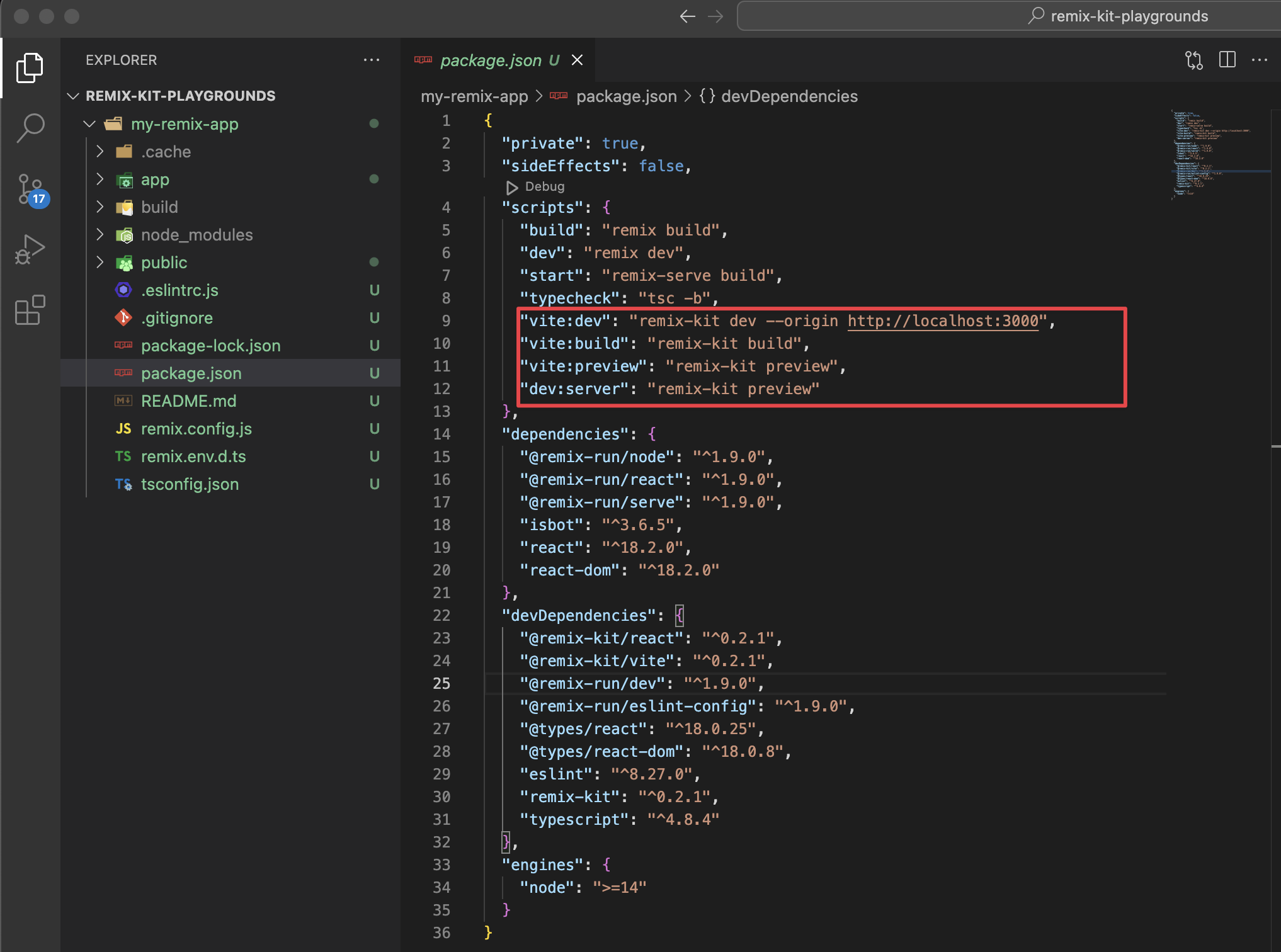This screenshot has width=1281, height=952.
Task: Open Explorer Views and More Actions menu
Action: [372, 60]
